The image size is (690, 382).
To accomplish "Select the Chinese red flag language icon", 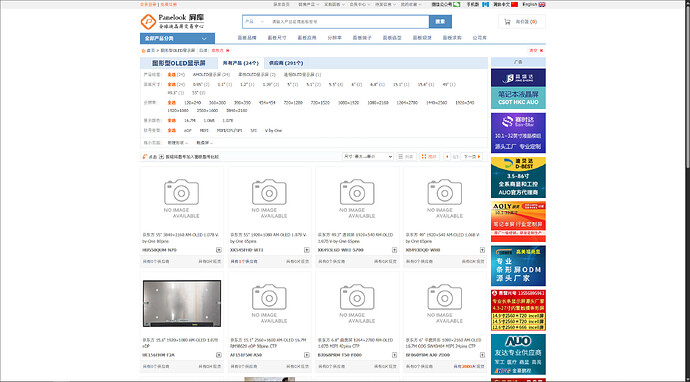I will coord(514,4).
